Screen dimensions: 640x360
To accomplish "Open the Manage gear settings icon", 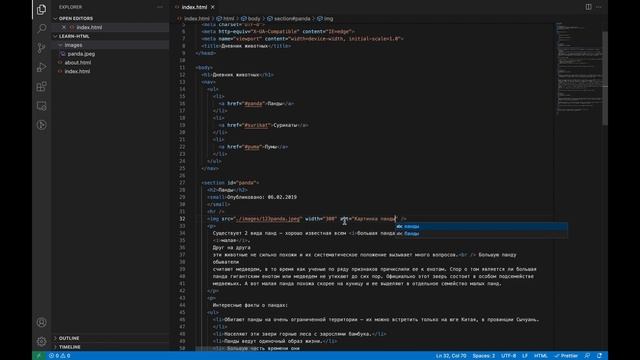I will pyautogui.click(x=41, y=341).
